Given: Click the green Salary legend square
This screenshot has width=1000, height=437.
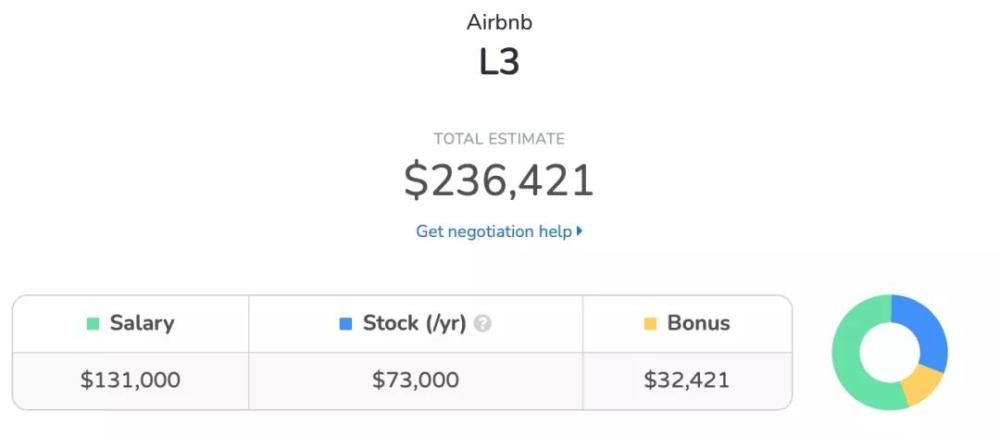Looking at the screenshot, I should pos(93,324).
